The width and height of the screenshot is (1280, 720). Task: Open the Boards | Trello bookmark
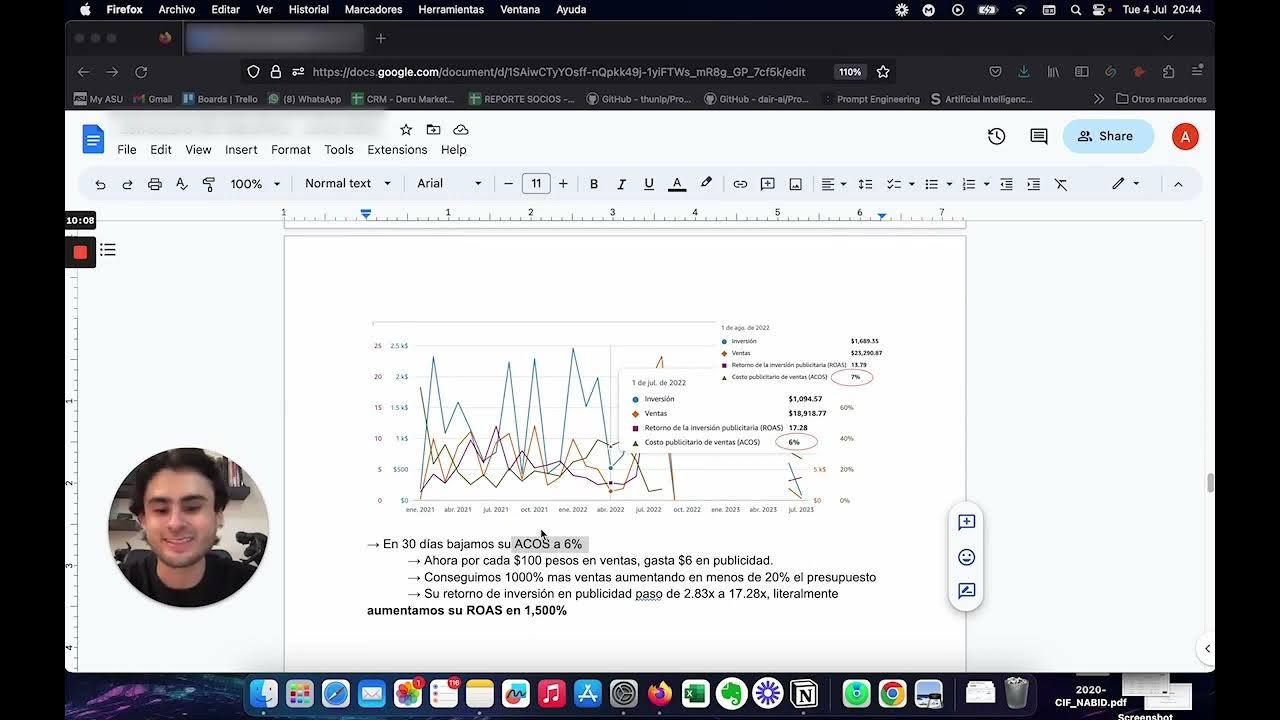tap(219, 99)
